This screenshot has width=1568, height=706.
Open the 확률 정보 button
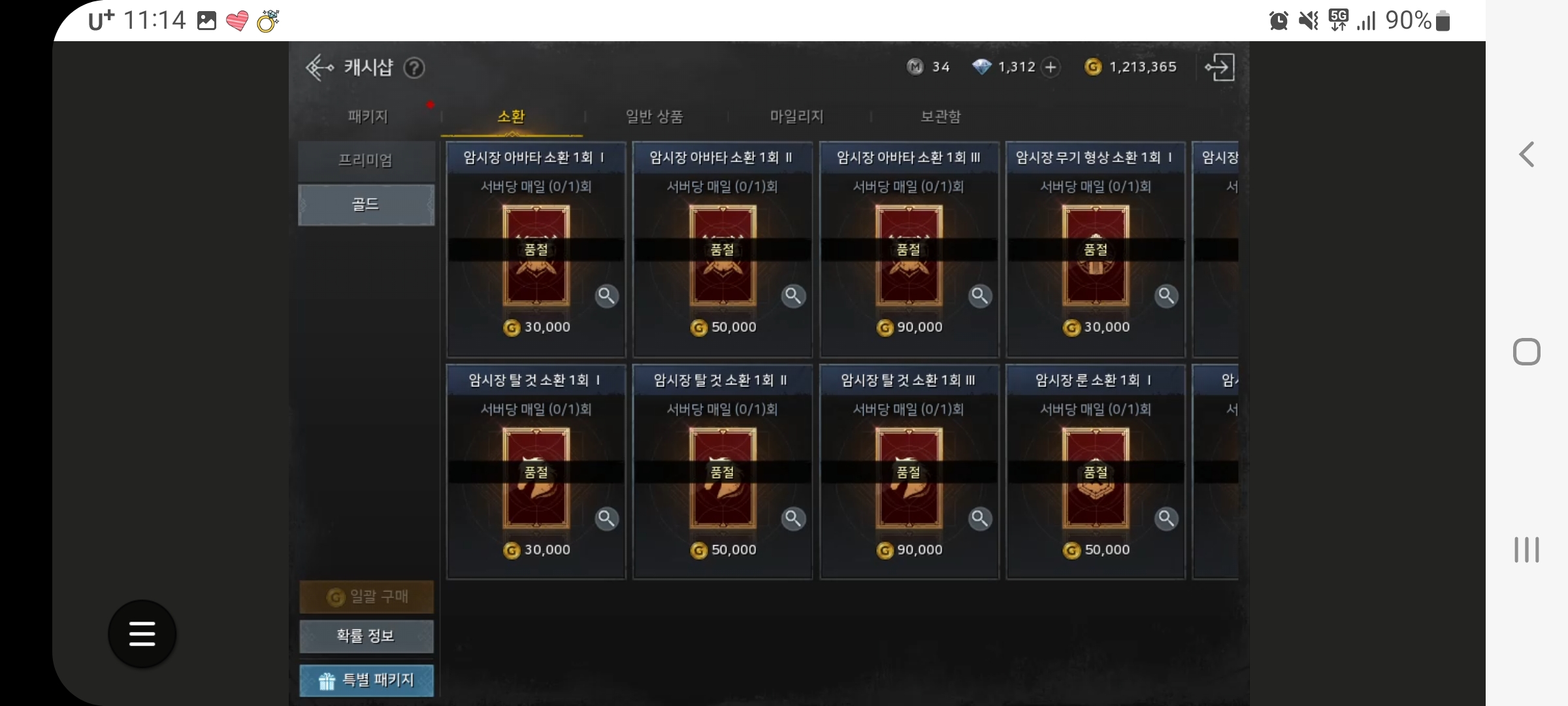(366, 636)
